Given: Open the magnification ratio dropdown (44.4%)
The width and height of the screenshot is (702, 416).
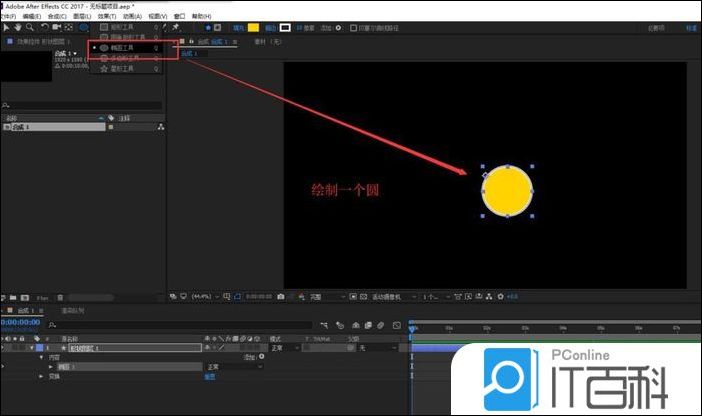Looking at the screenshot, I should click(207, 297).
